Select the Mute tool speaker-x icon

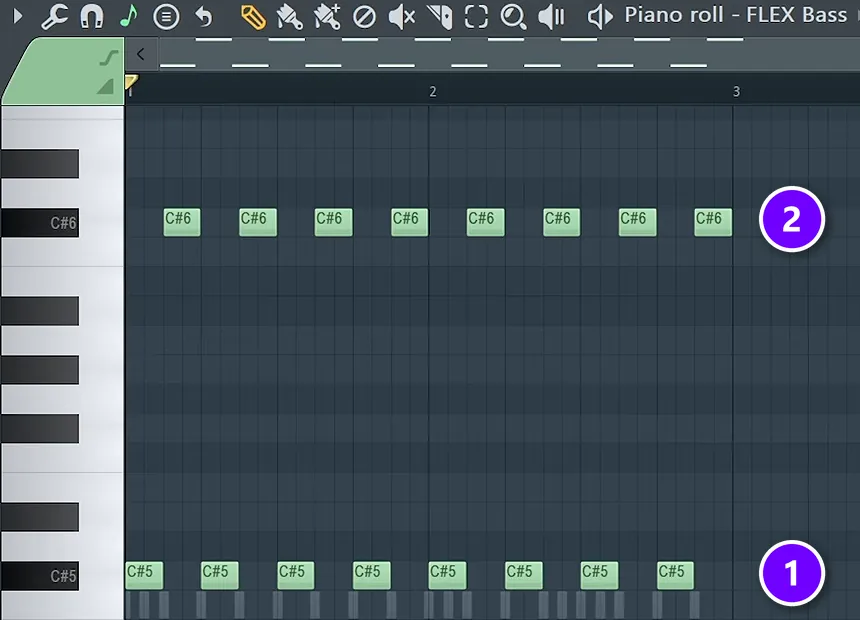point(401,17)
